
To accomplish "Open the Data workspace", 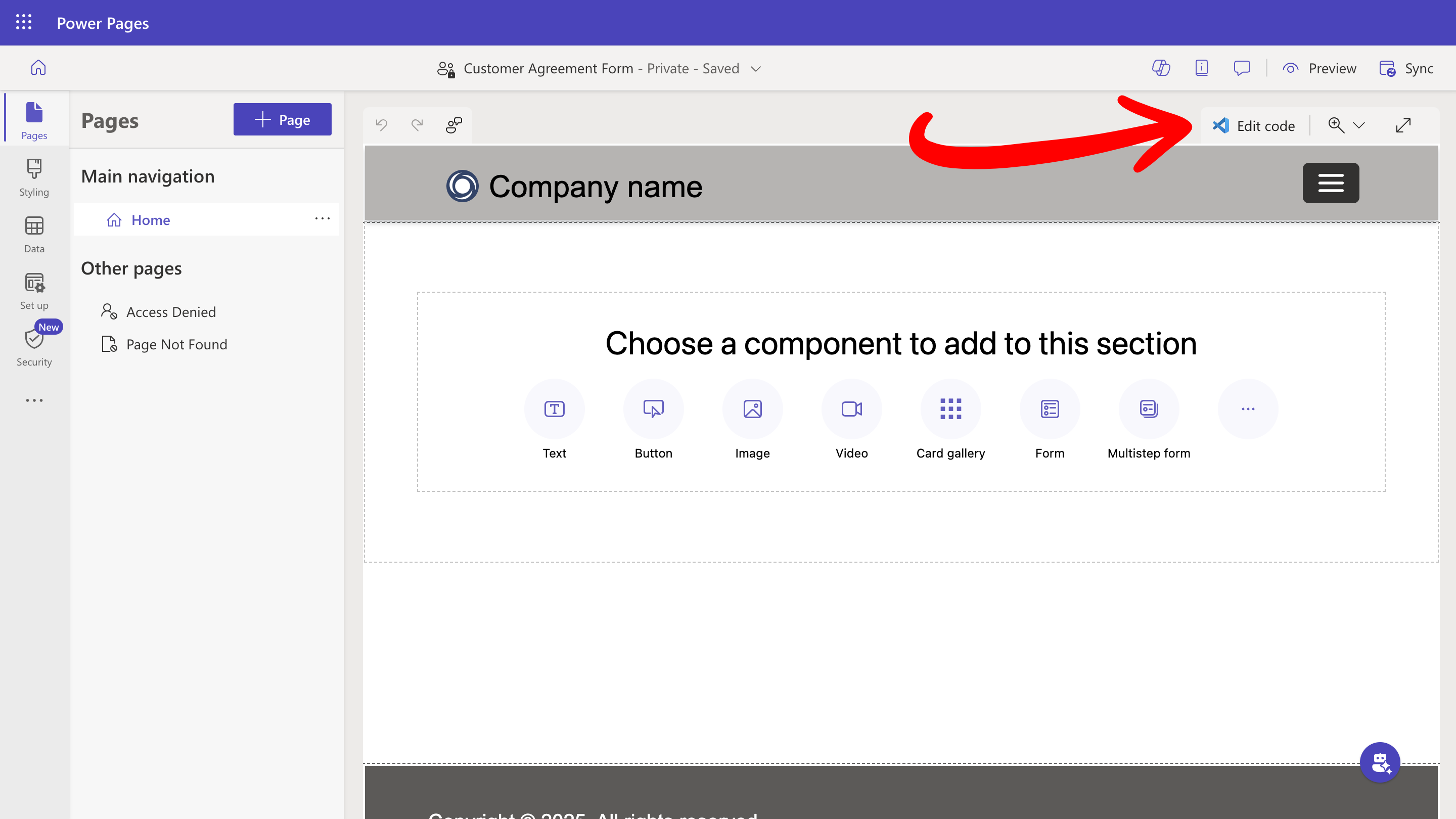I will (x=34, y=234).
